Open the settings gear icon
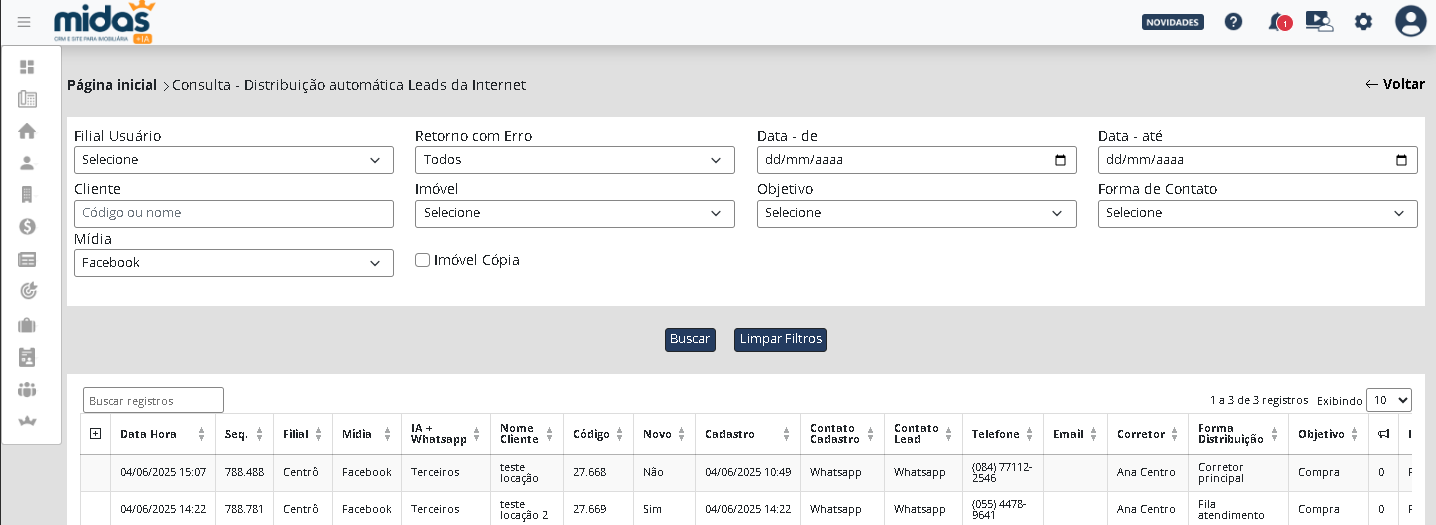The height and width of the screenshot is (525, 1436). point(1363,21)
